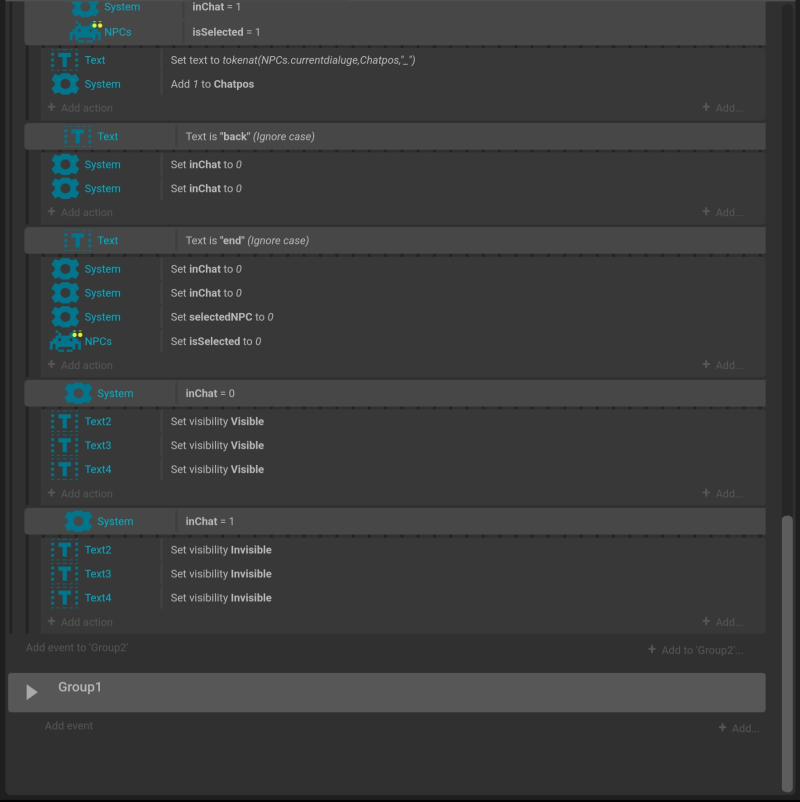The width and height of the screenshot is (800, 802).
Task: Click the System gear of the inChat = 0 condition
Action: point(78,393)
